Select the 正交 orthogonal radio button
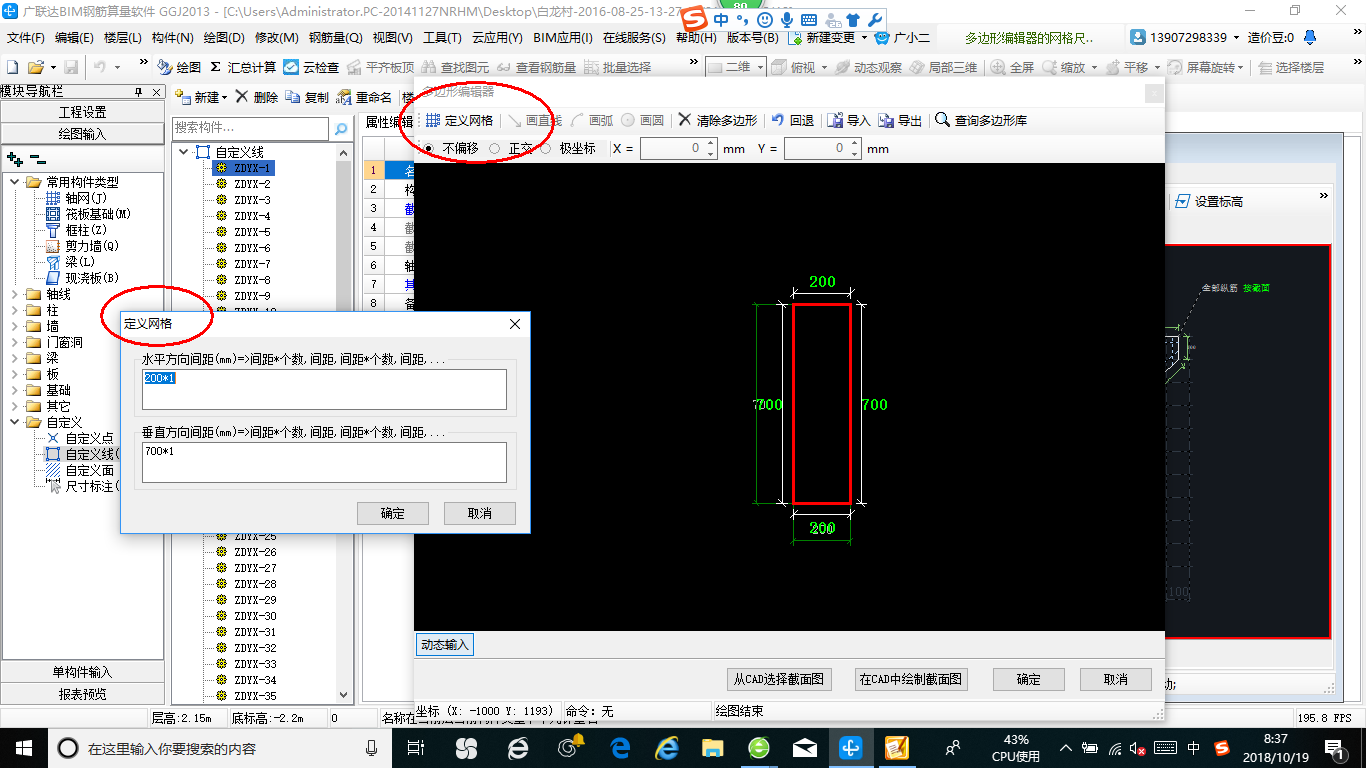Screen dimensions: 1366x768 pyautogui.click(x=495, y=148)
